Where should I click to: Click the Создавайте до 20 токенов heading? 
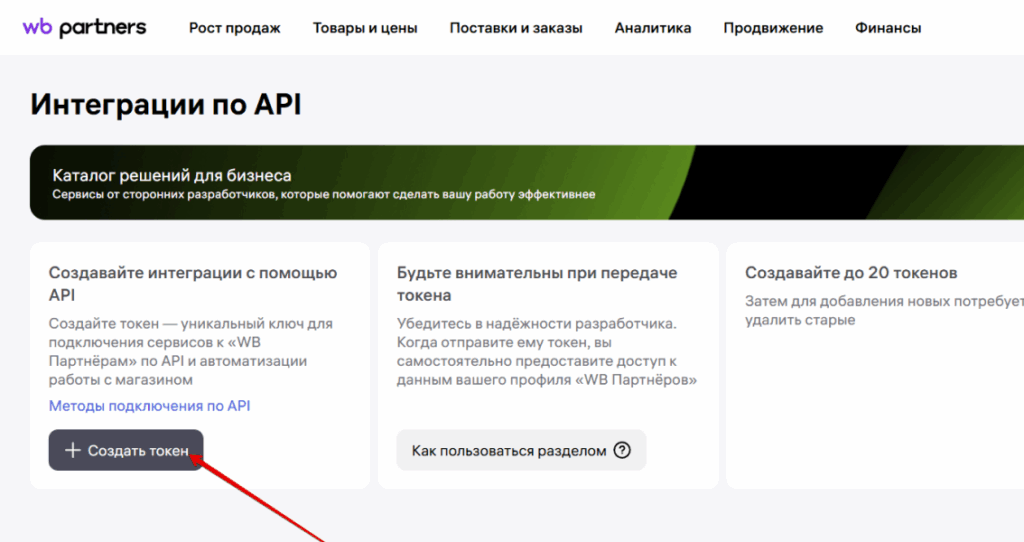851,273
